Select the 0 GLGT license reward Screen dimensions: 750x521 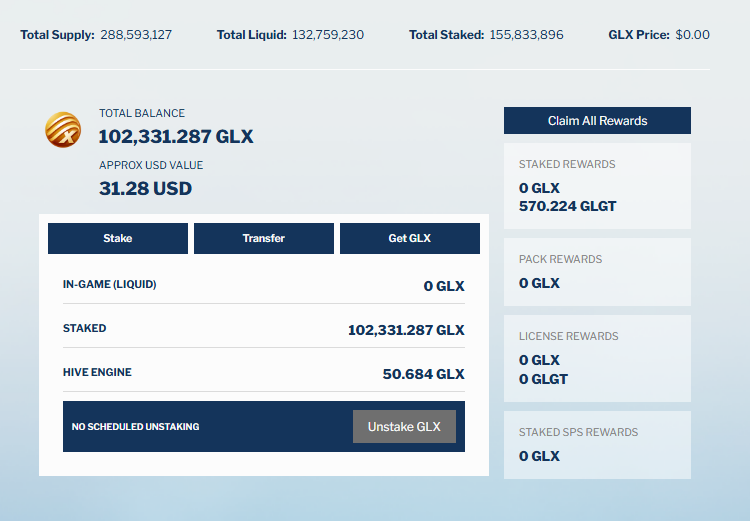(x=543, y=379)
